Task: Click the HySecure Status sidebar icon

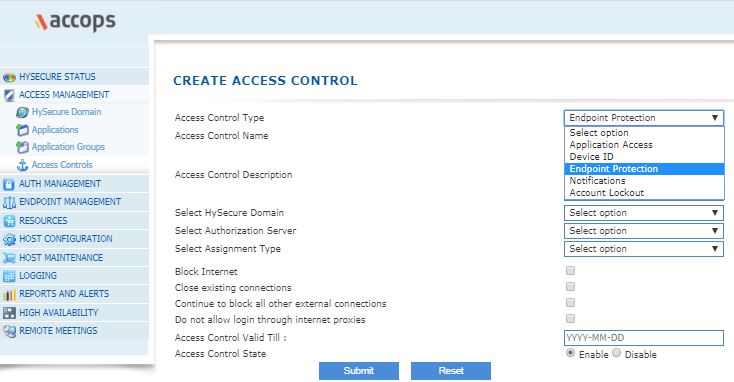Action: pos(9,77)
